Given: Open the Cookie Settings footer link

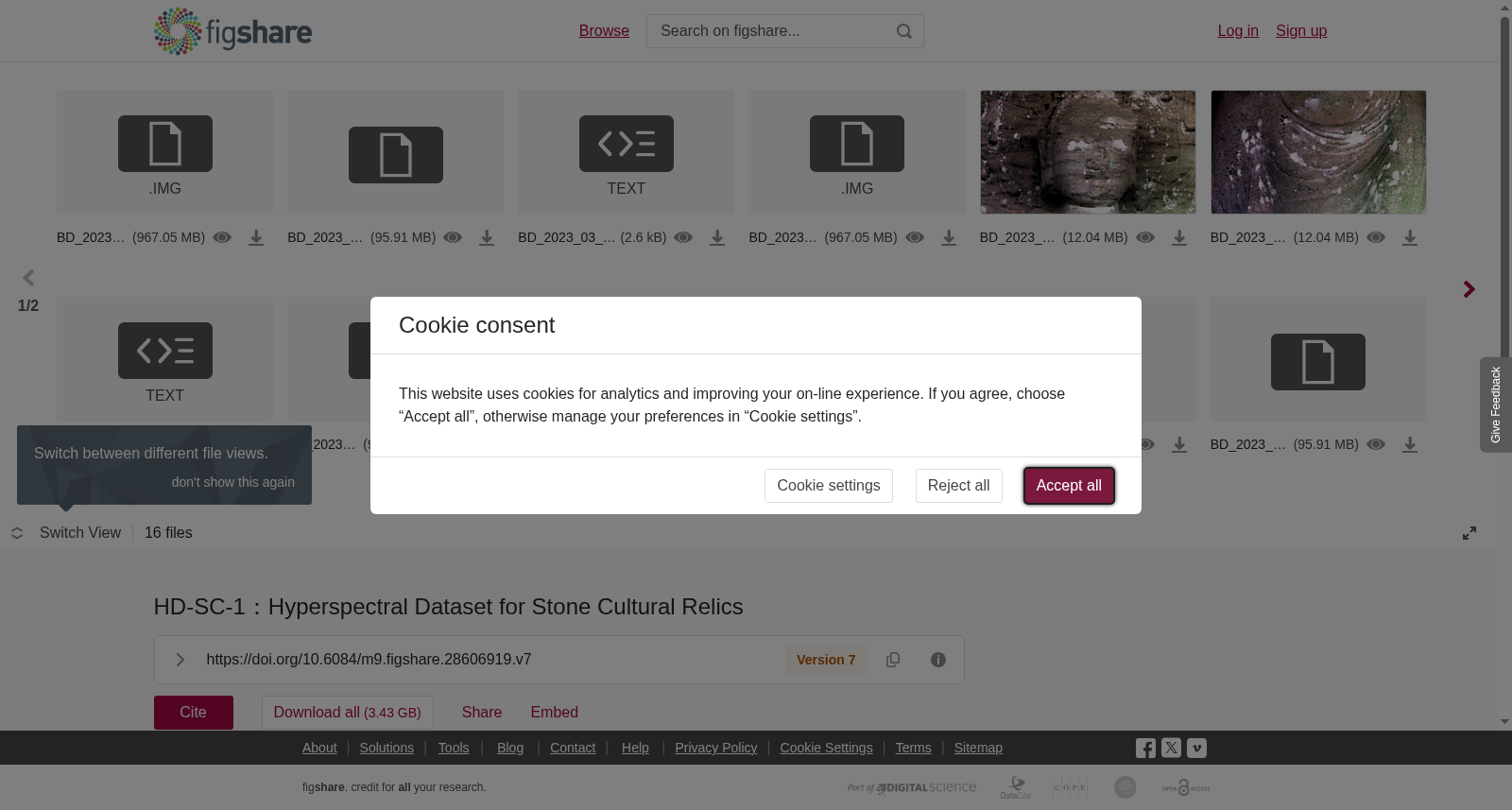Looking at the screenshot, I should (x=827, y=748).
